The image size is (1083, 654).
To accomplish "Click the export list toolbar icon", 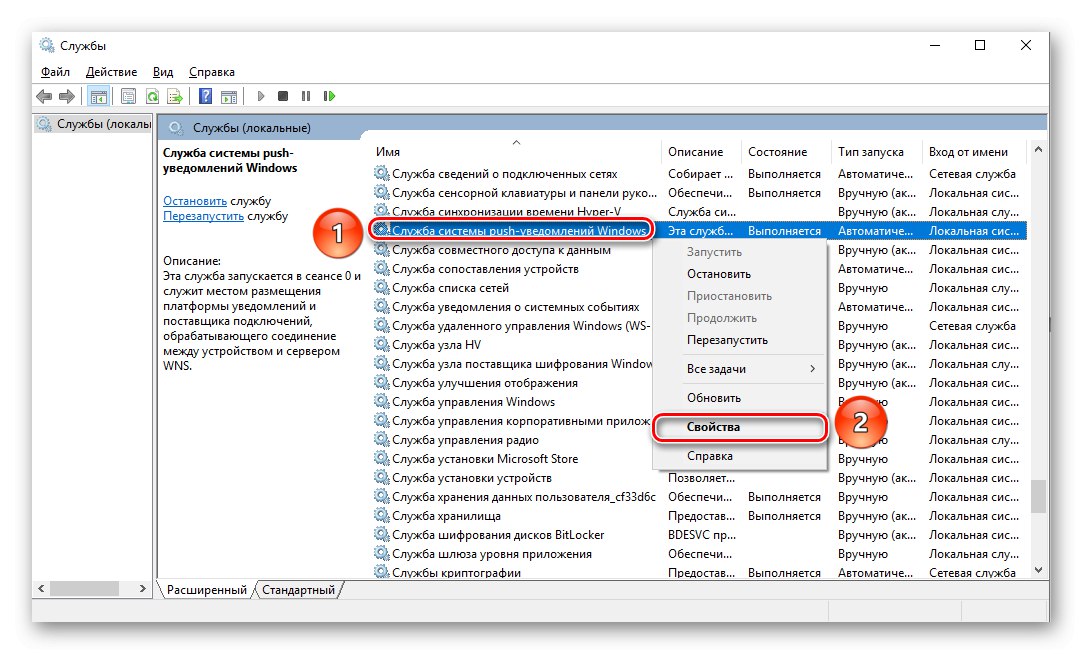I will point(176,96).
